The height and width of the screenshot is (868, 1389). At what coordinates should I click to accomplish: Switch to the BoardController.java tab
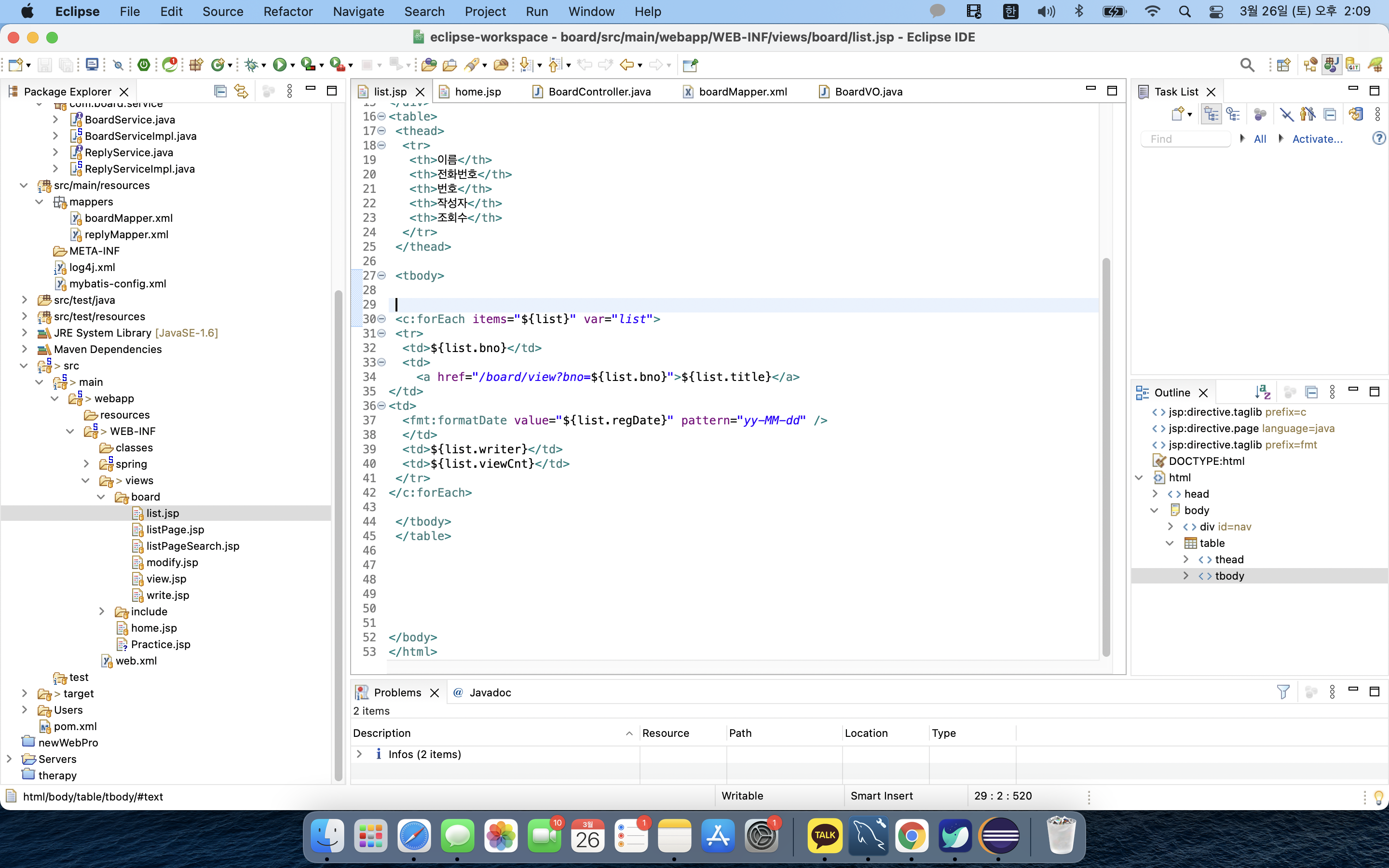[x=599, y=92]
